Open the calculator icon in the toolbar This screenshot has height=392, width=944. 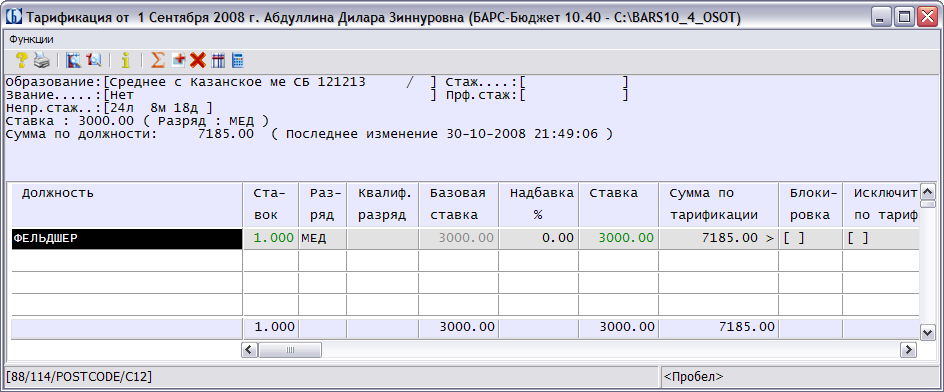pyautogui.click(x=238, y=60)
